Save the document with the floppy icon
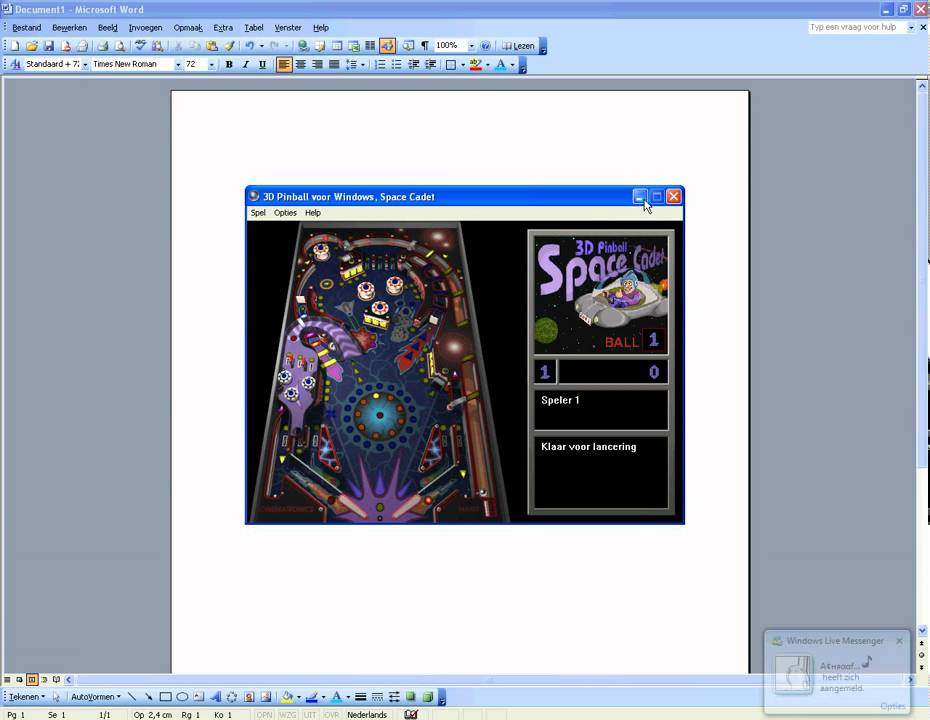The width and height of the screenshot is (930, 720). pyautogui.click(x=49, y=46)
